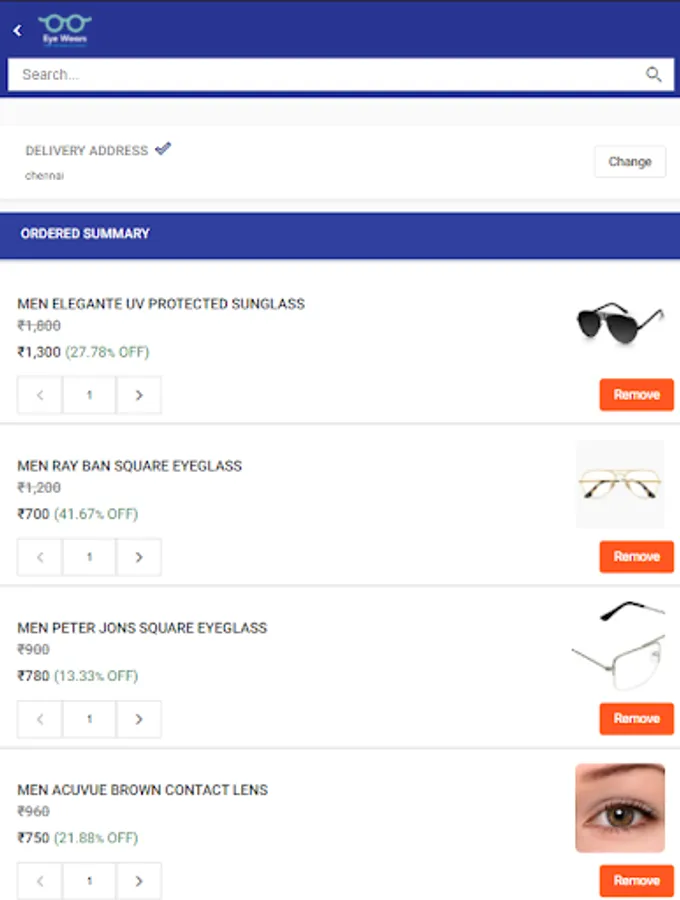The width and height of the screenshot is (680, 900).
Task: Decrease Peter Jons eyeglass quantity
Action: [x=40, y=719]
